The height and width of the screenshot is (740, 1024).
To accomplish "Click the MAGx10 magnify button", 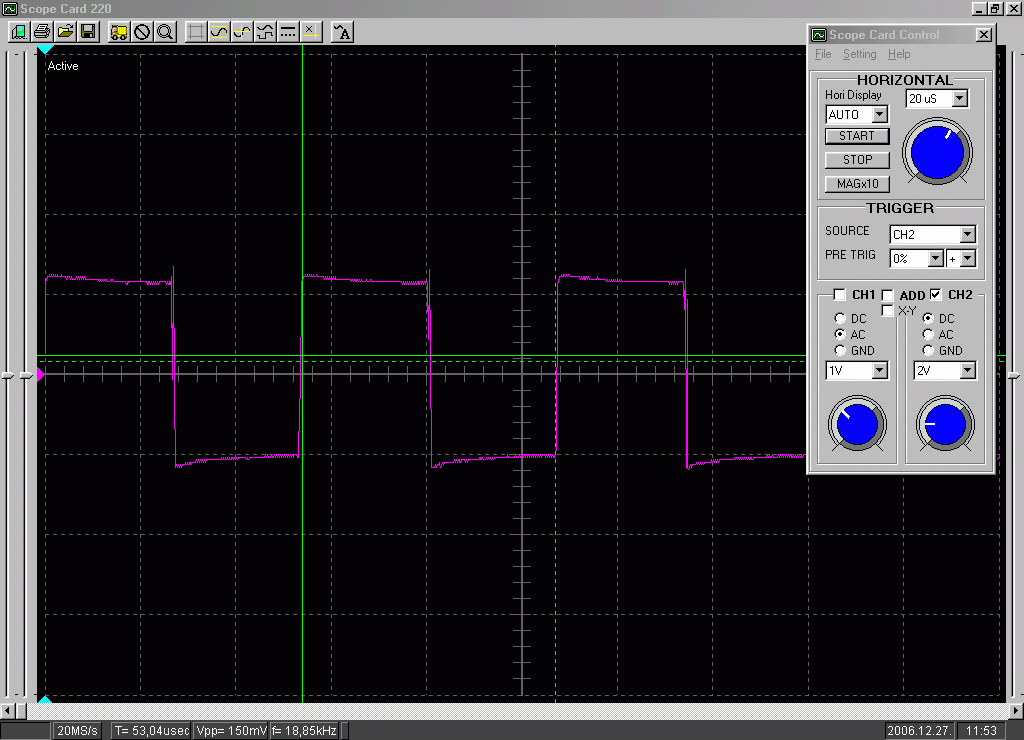I will click(x=857, y=184).
